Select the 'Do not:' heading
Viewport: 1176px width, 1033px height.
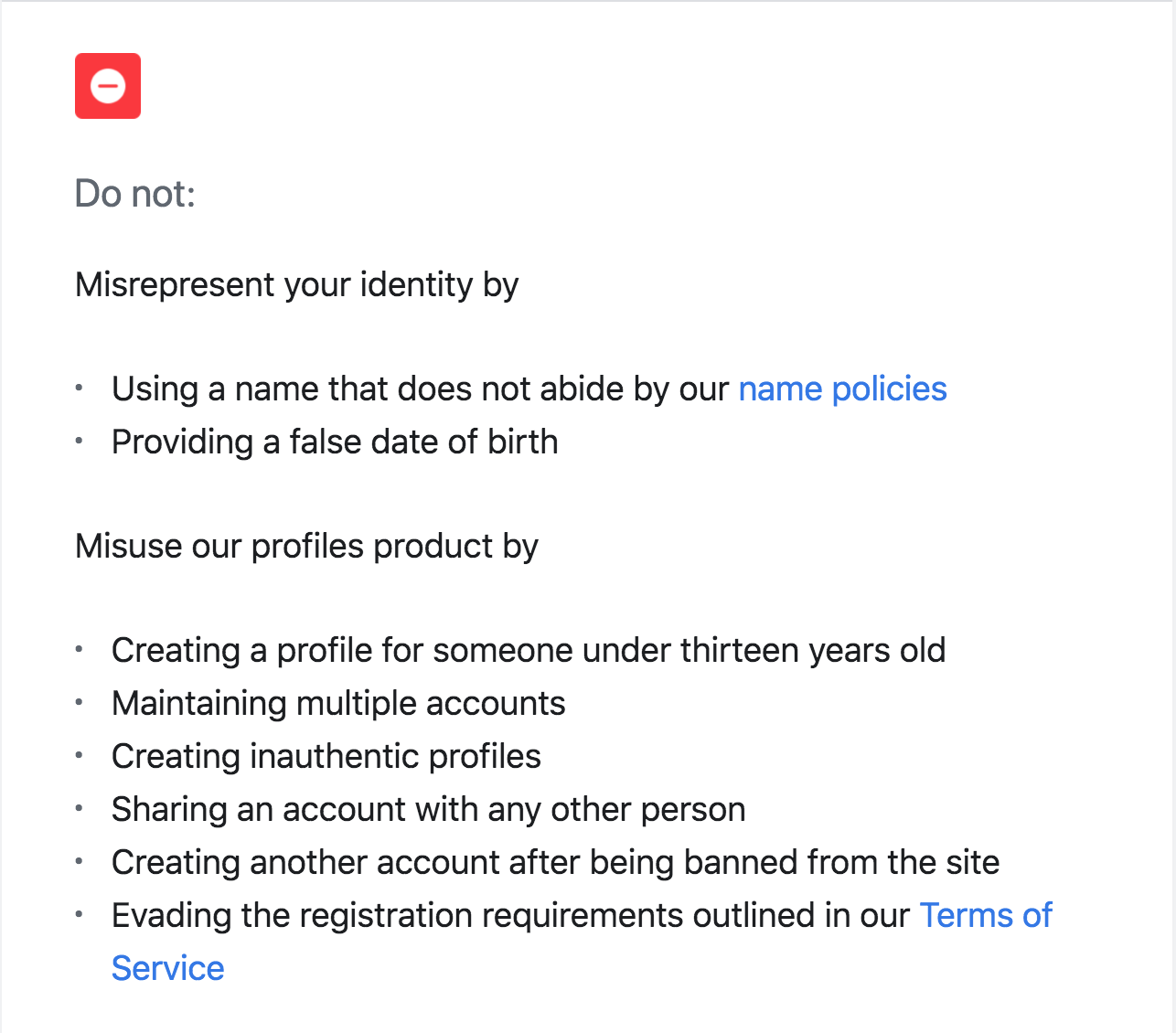click(135, 194)
